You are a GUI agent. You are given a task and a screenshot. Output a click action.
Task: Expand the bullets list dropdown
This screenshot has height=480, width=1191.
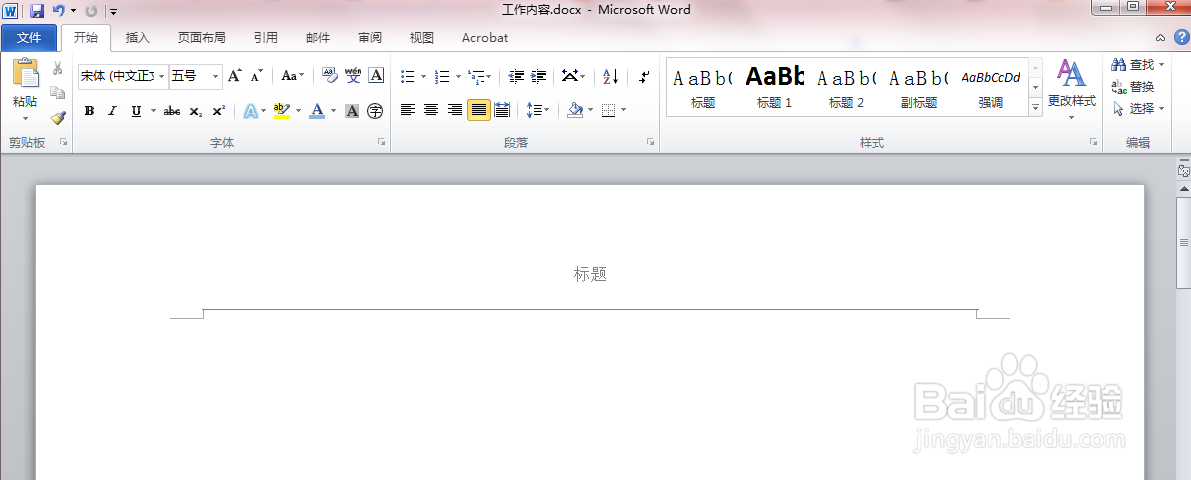[423, 76]
